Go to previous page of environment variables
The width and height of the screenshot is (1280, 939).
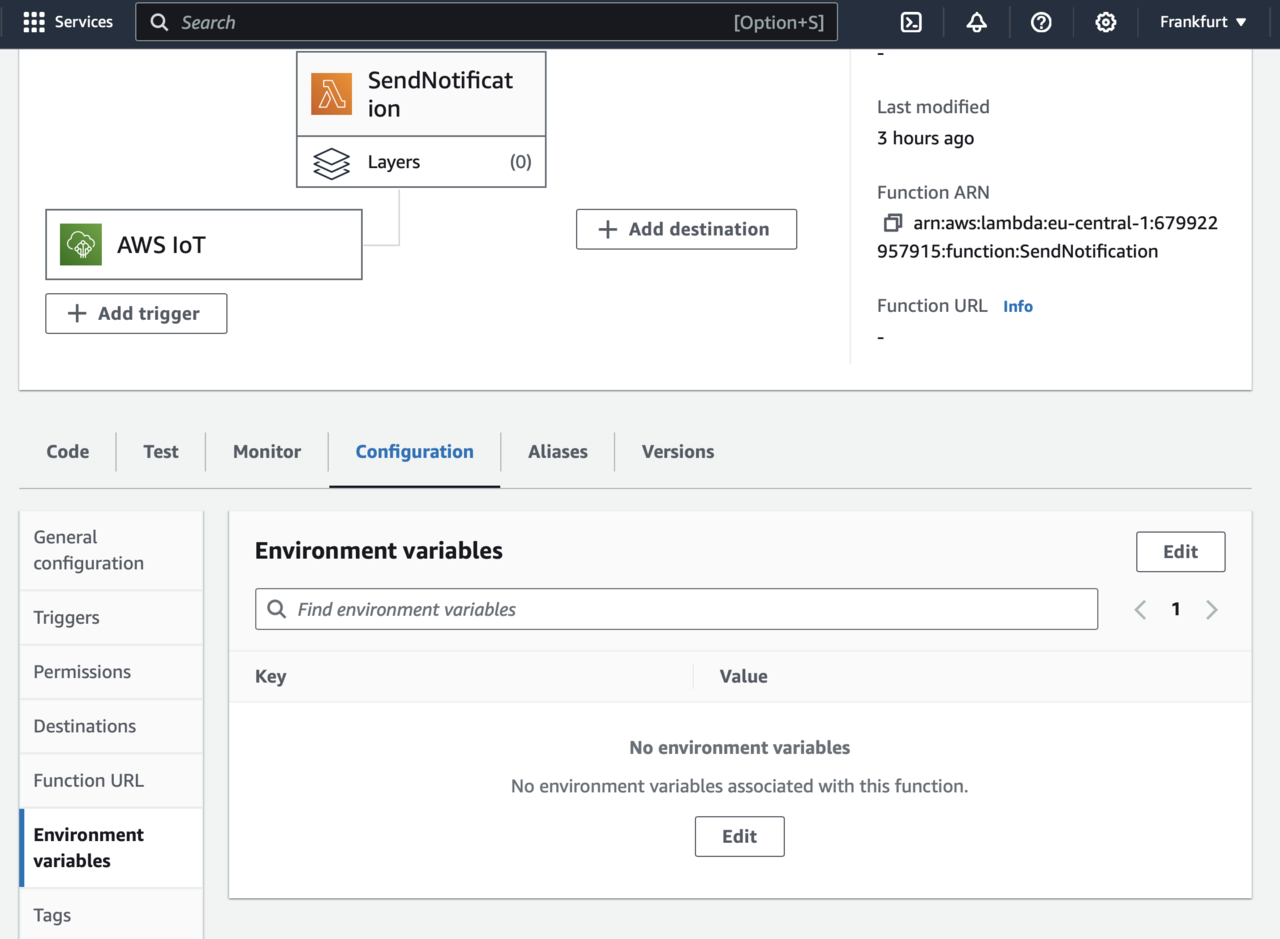click(1140, 610)
